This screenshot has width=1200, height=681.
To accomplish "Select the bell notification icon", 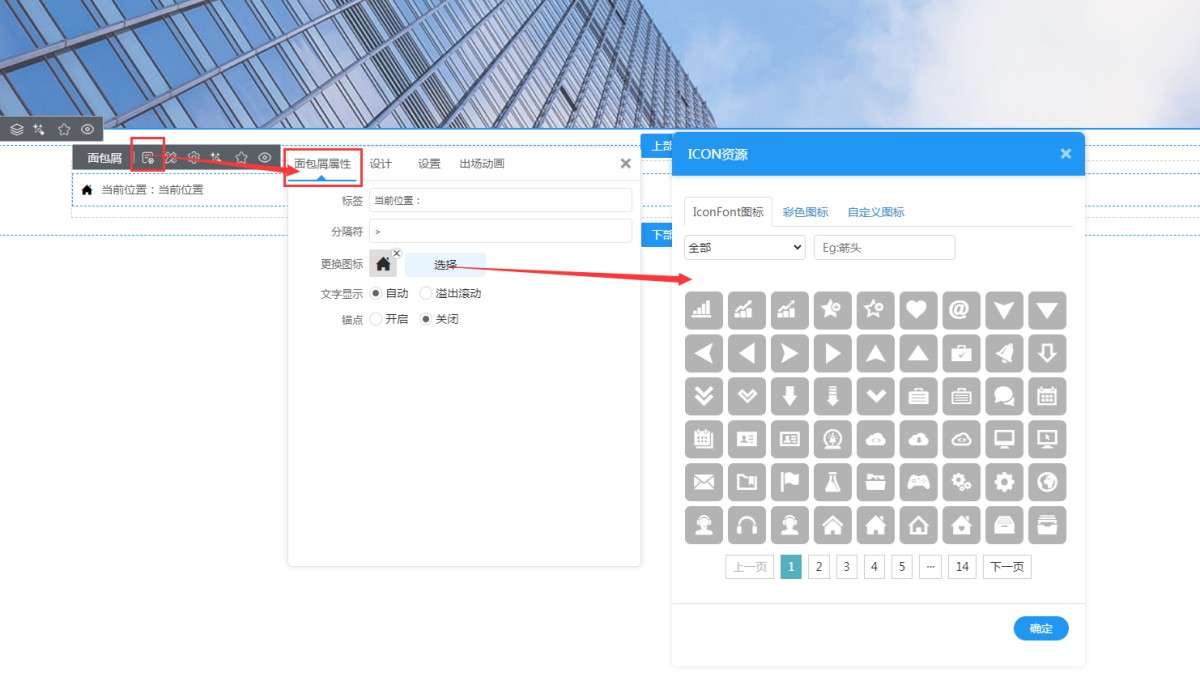I will point(1004,353).
